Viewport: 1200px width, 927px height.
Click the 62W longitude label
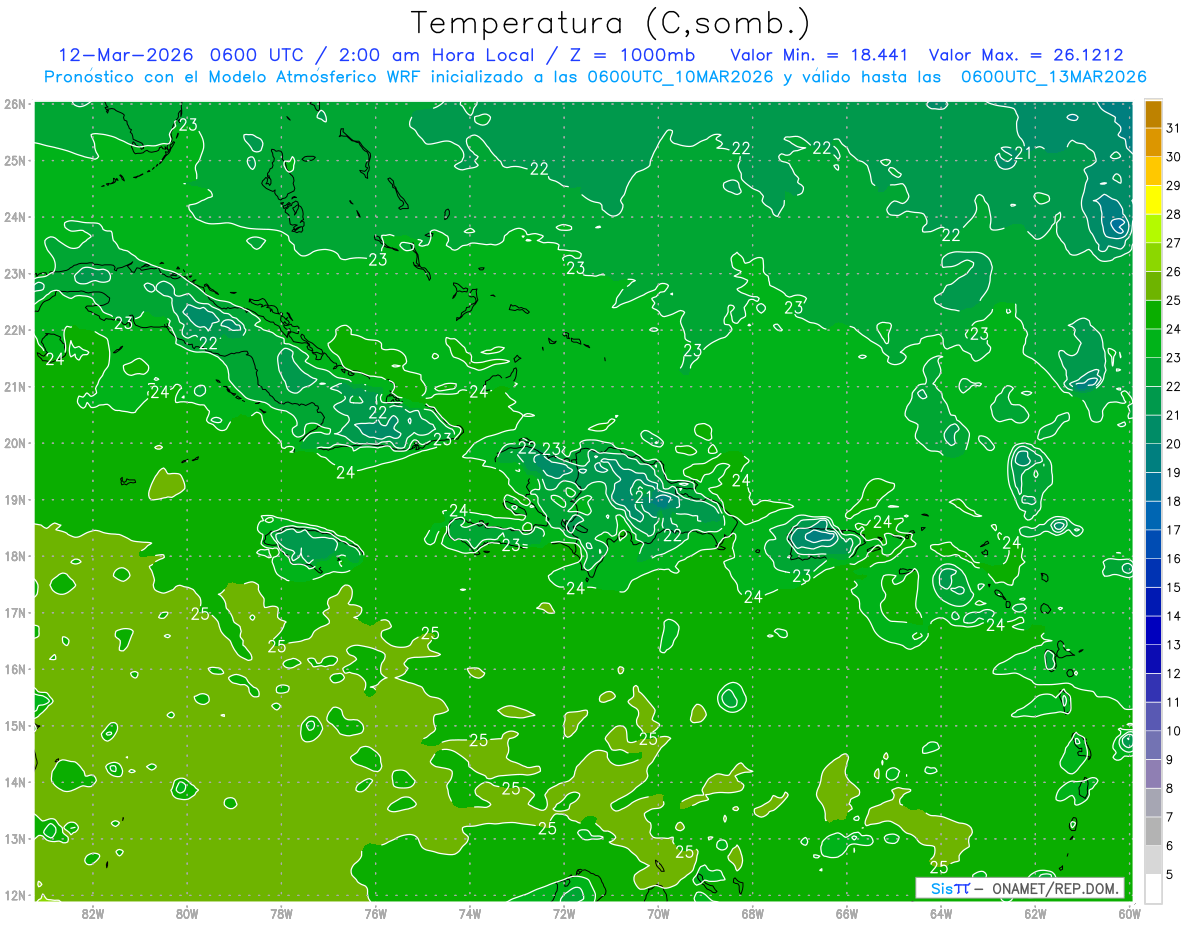[1035, 913]
